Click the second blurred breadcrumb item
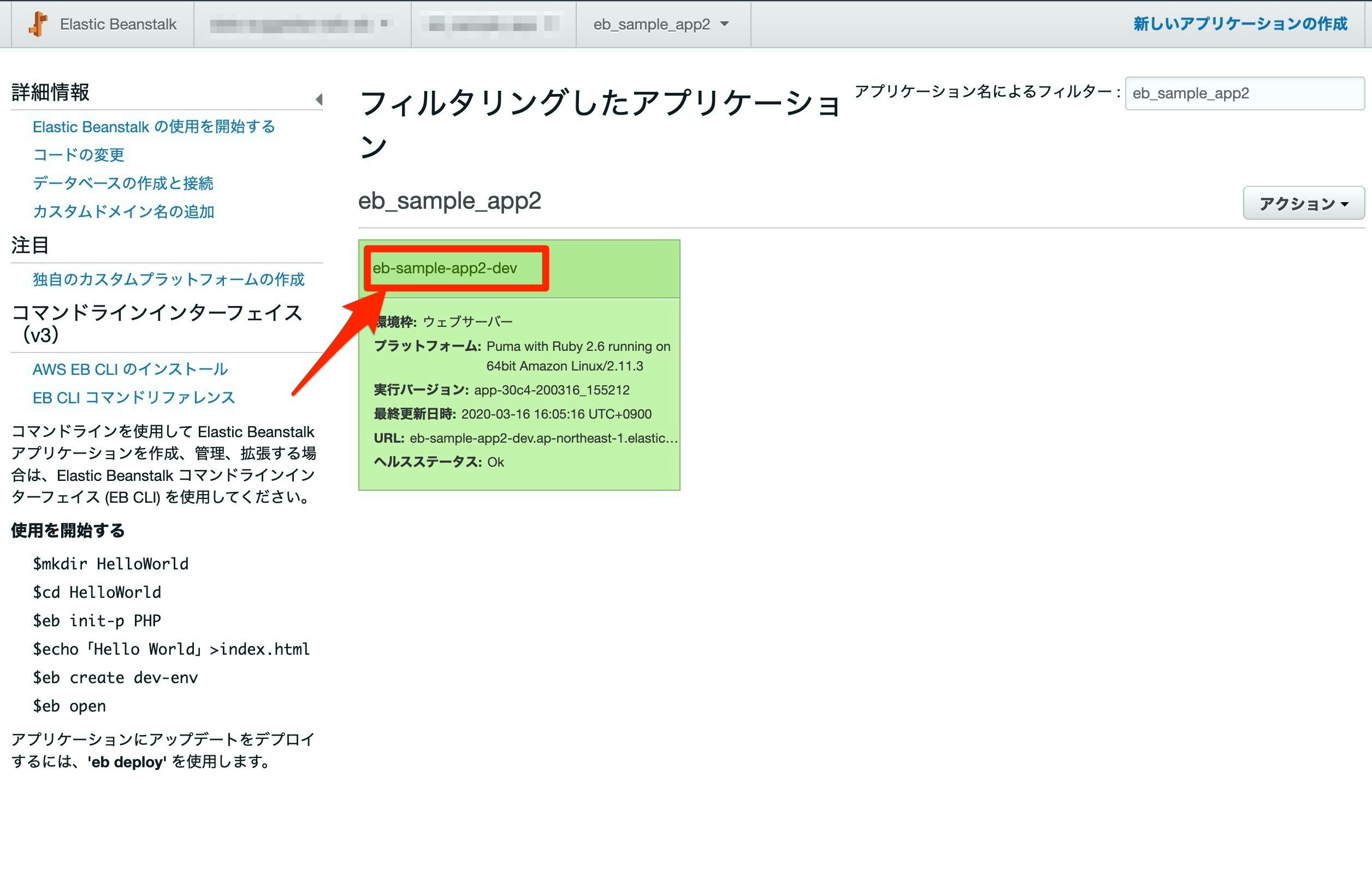The image size is (1372, 870). (492, 25)
